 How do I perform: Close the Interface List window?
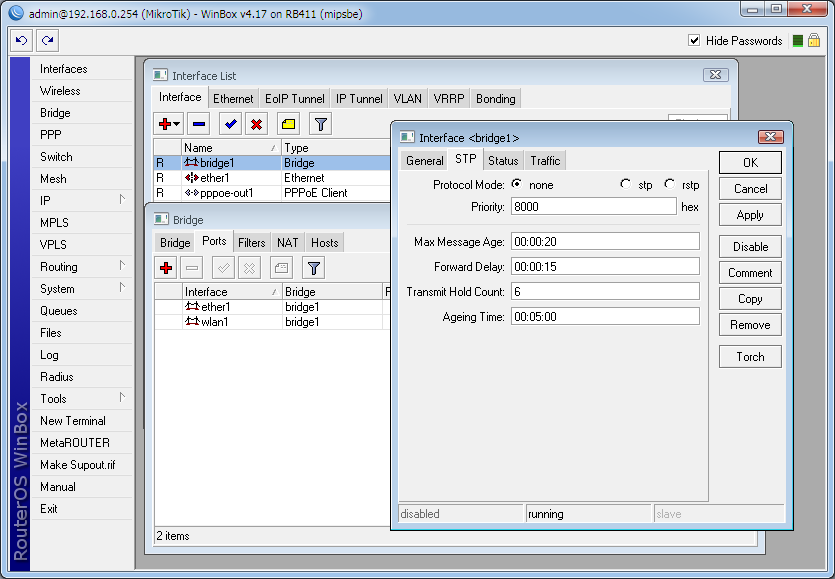pyautogui.click(x=715, y=75)
